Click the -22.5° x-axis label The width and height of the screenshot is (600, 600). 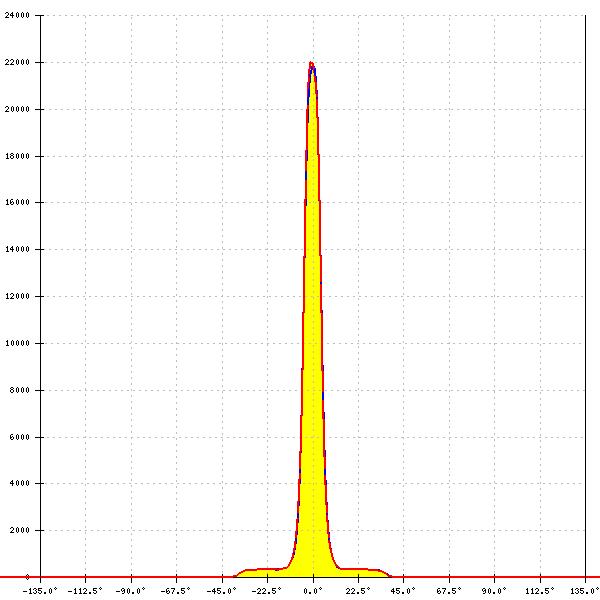(x=267, y=591)
